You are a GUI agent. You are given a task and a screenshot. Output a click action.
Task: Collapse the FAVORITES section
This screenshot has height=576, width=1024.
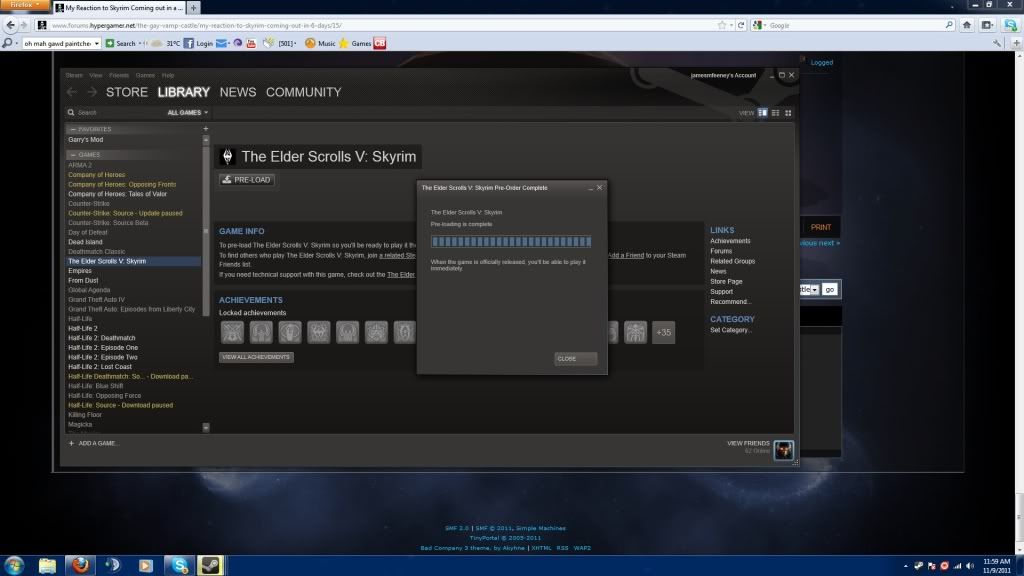[73, 129]
